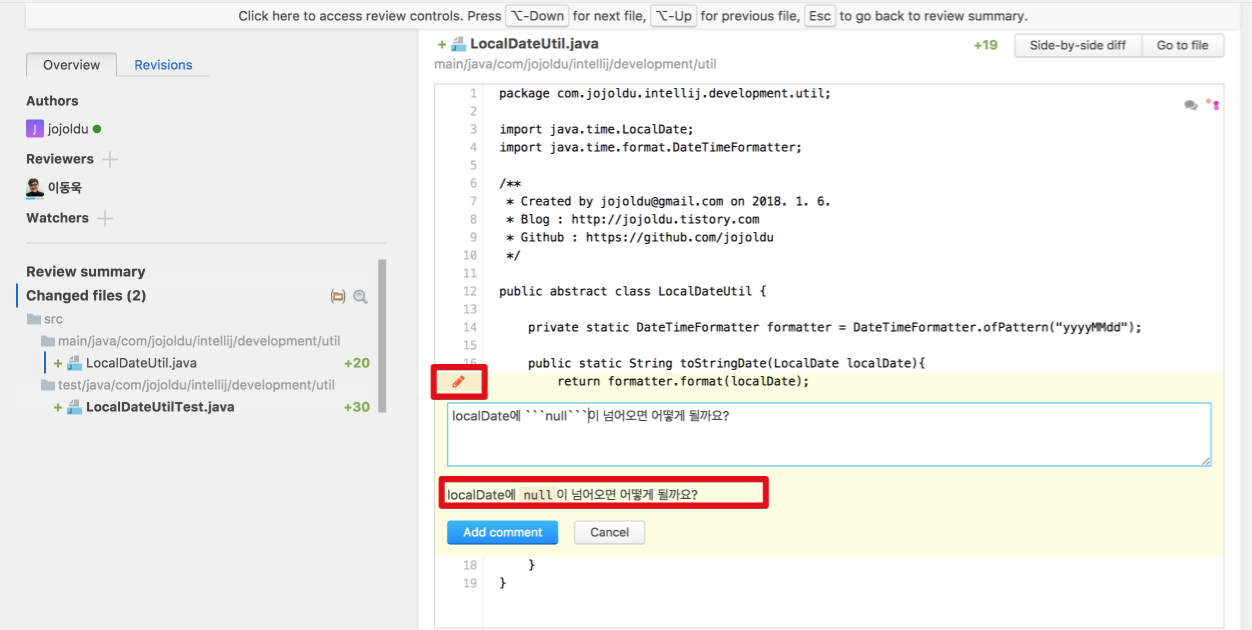Click line number 12 in the gutter
Screen dimensions: 1252x630
[470, 291]
